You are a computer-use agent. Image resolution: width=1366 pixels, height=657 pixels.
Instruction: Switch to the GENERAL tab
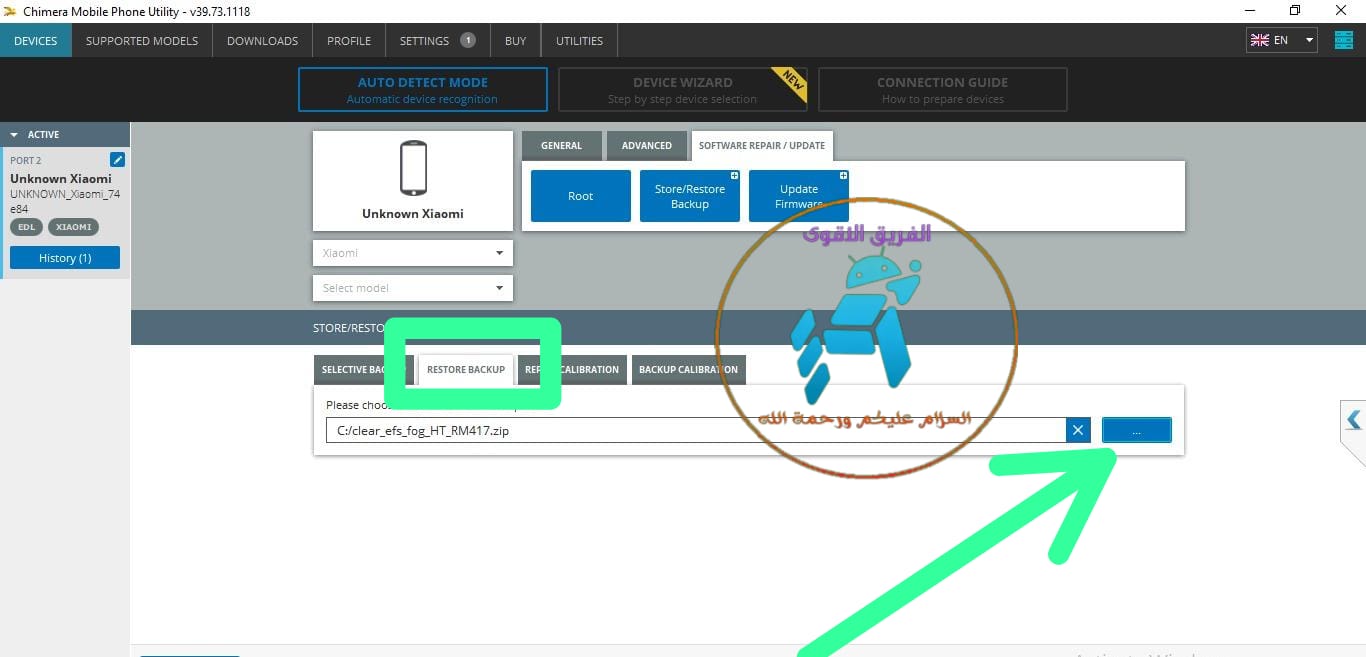point(561,146)
